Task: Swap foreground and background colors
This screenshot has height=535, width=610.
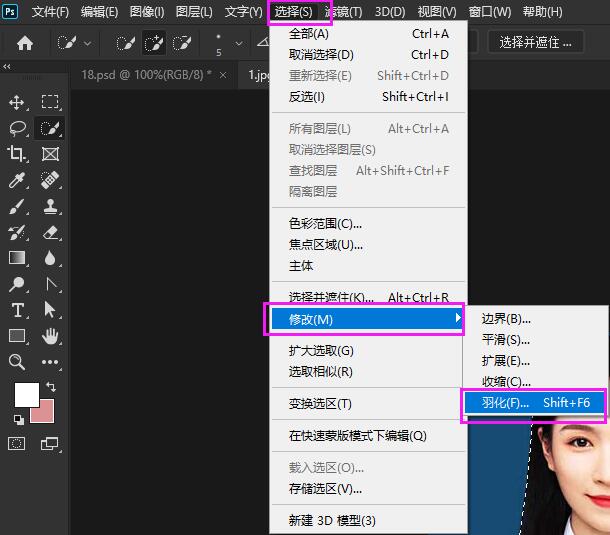Action: [x=51, y=386]
